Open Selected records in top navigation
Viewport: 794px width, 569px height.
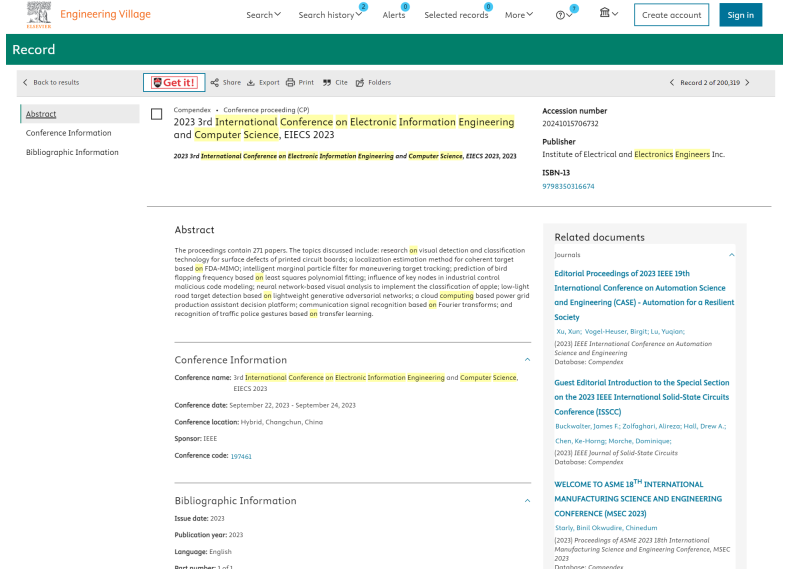coord(456,15)
